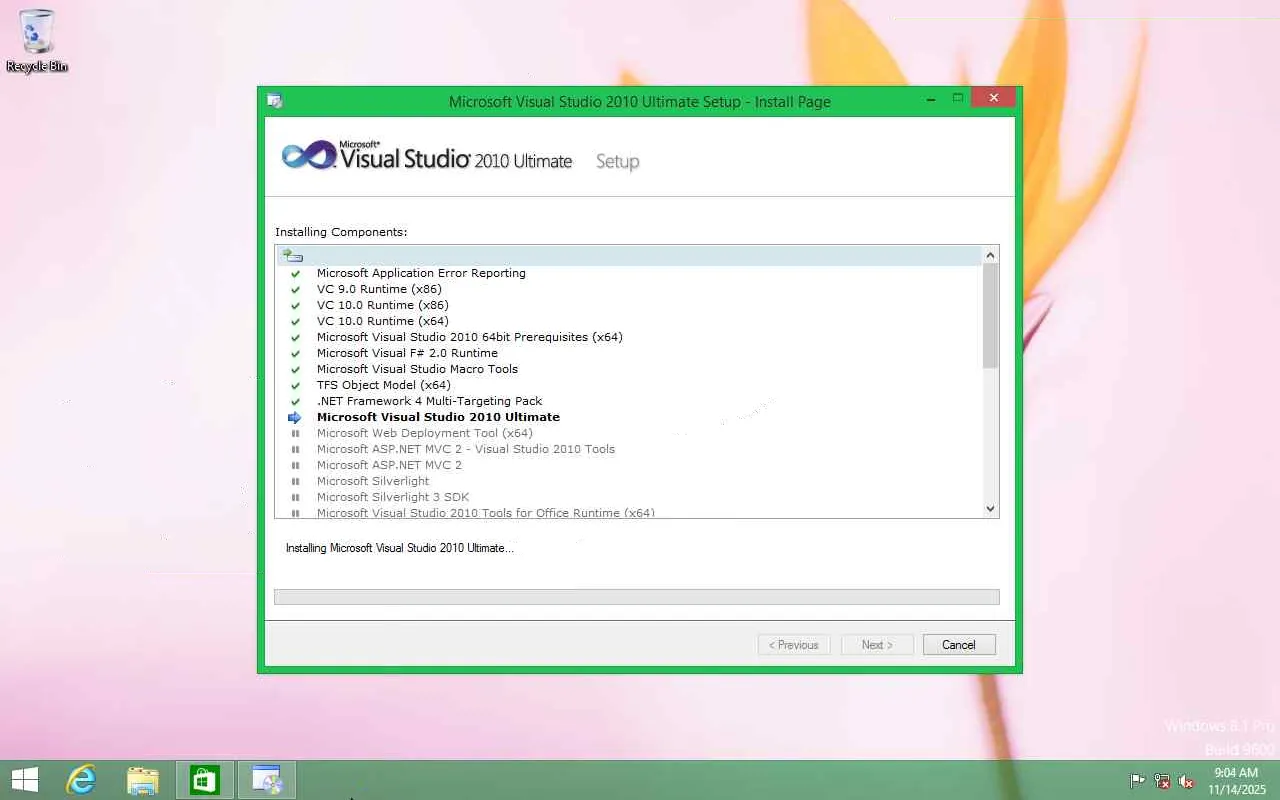Launch Internet Explorer from the taskbar
Image resolution: width=1280 pixels, height=800 pixels.
[x=81, y=780]
